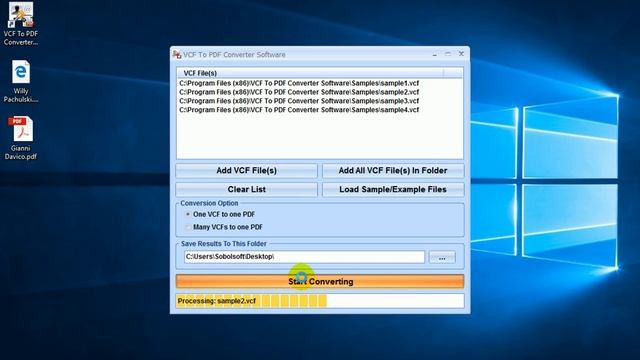This screenshot has width=640, height=360.
Task: Choose One VCF to one PDF option
Action: point(220,214)
